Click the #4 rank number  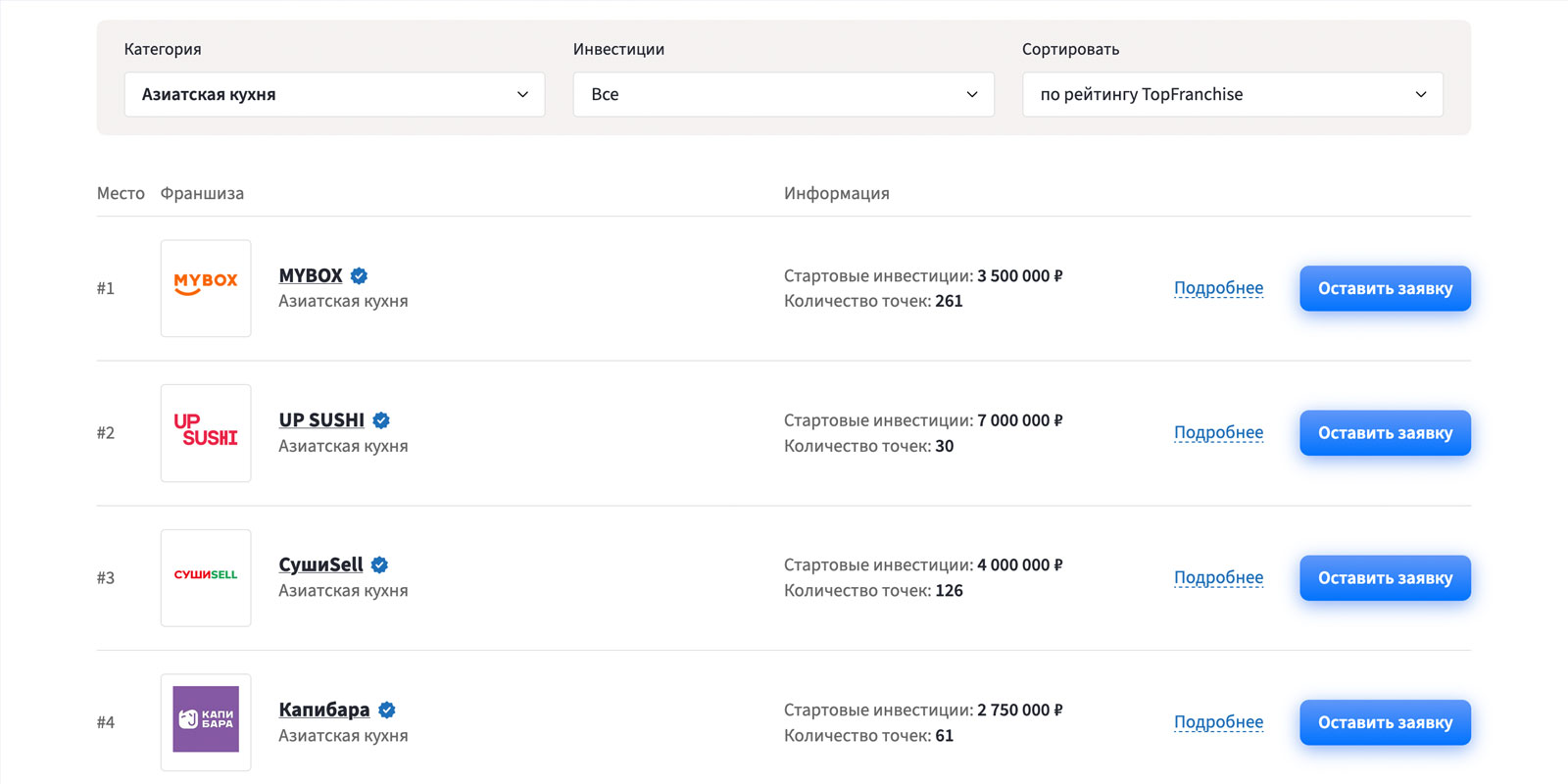[x=106, y=722]
